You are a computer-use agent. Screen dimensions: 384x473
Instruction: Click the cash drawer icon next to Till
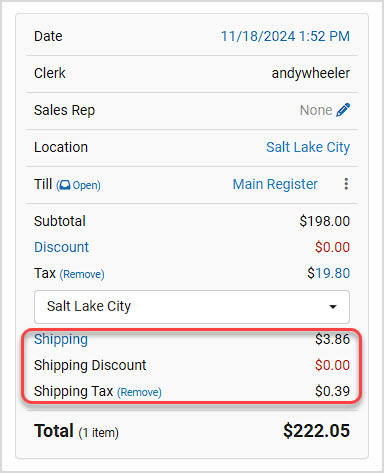65,185
